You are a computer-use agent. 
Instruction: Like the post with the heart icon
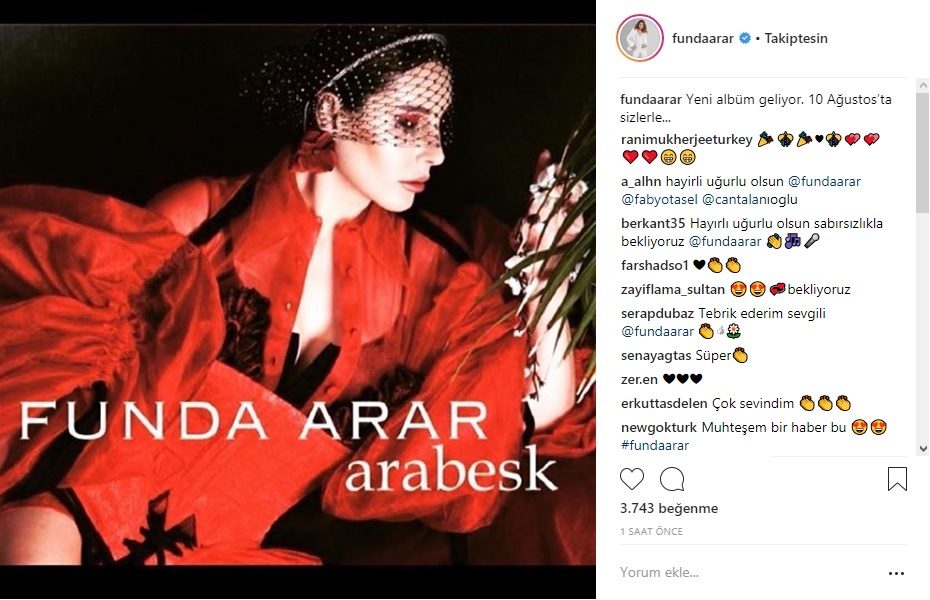point(632,479)
